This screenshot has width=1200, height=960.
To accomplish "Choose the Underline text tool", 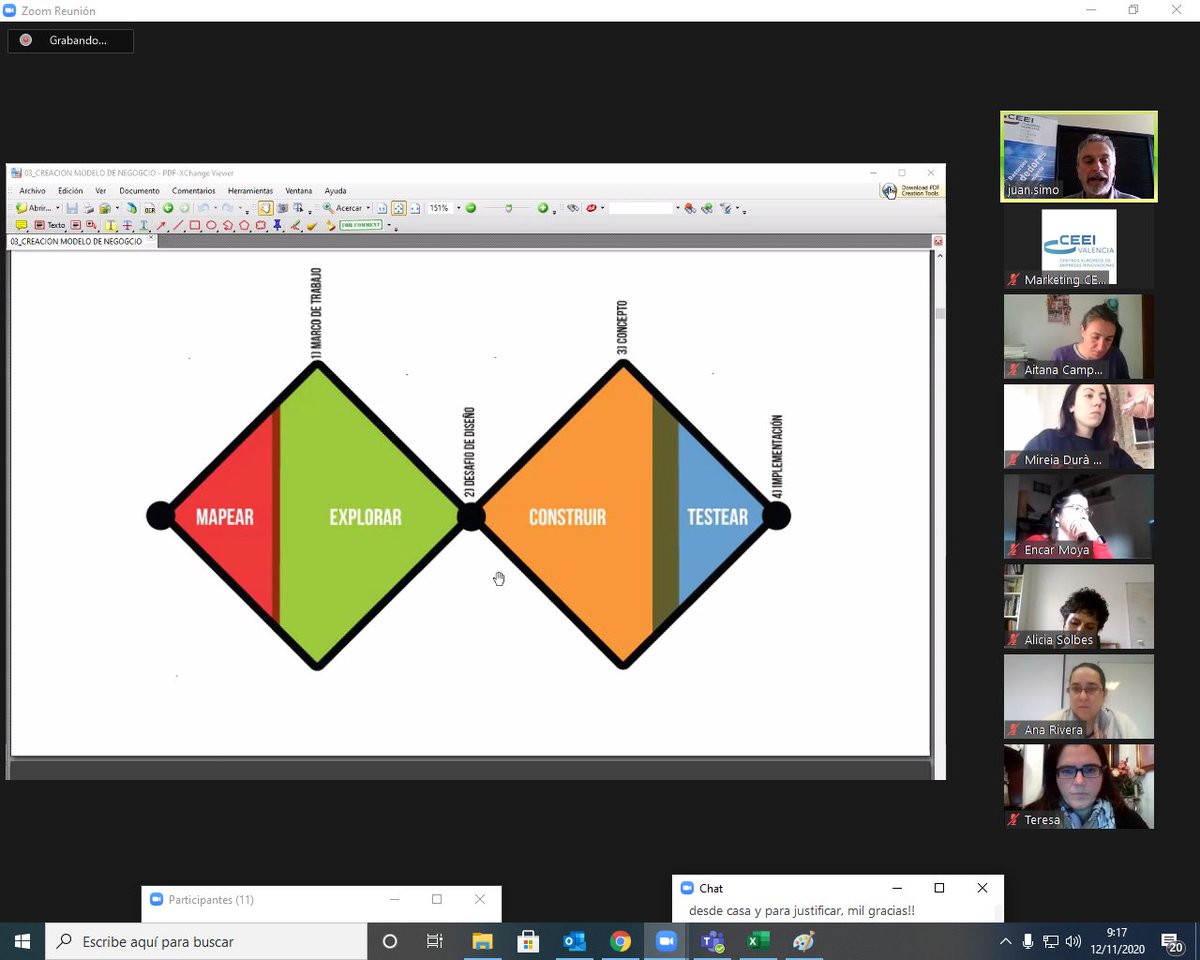I will (143, 225).
